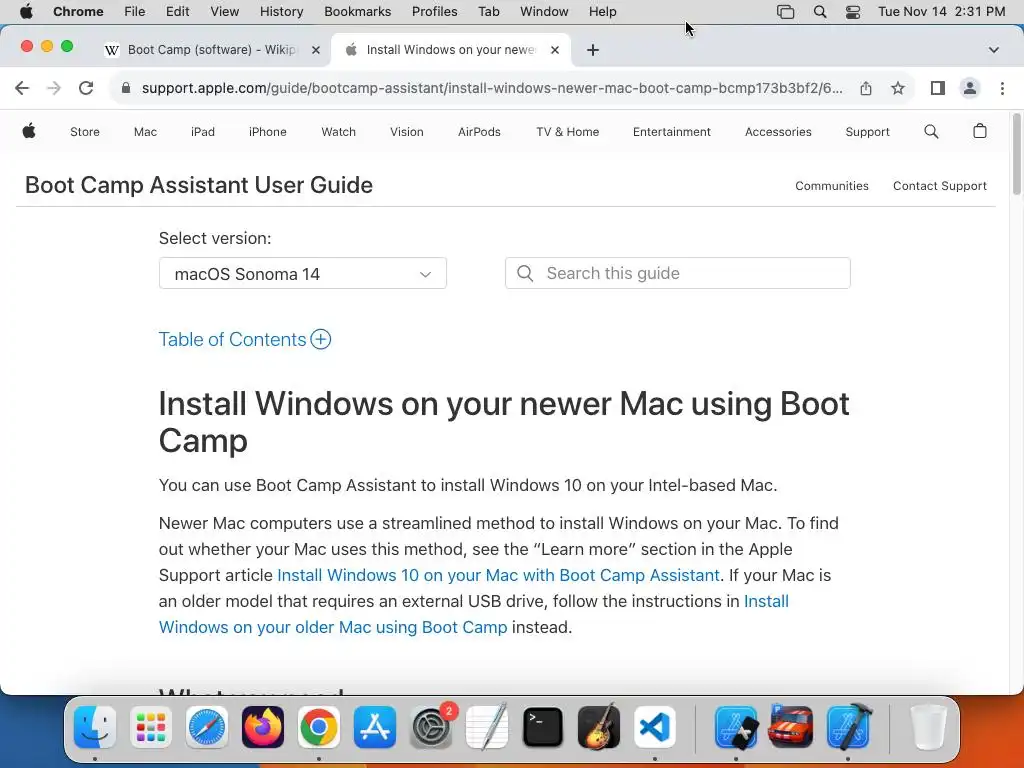
Task: Open Finder from the Dock
Action: point(95,727)
